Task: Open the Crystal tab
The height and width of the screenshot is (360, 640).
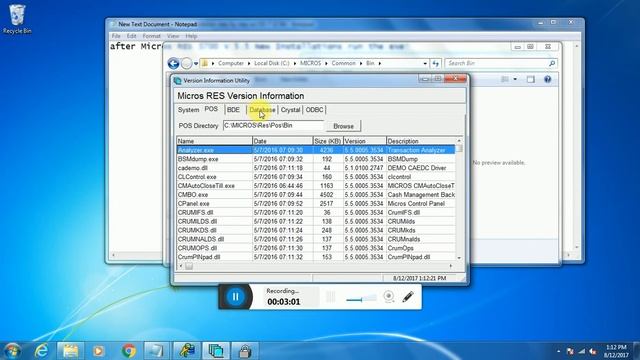Action: [290, 110]
